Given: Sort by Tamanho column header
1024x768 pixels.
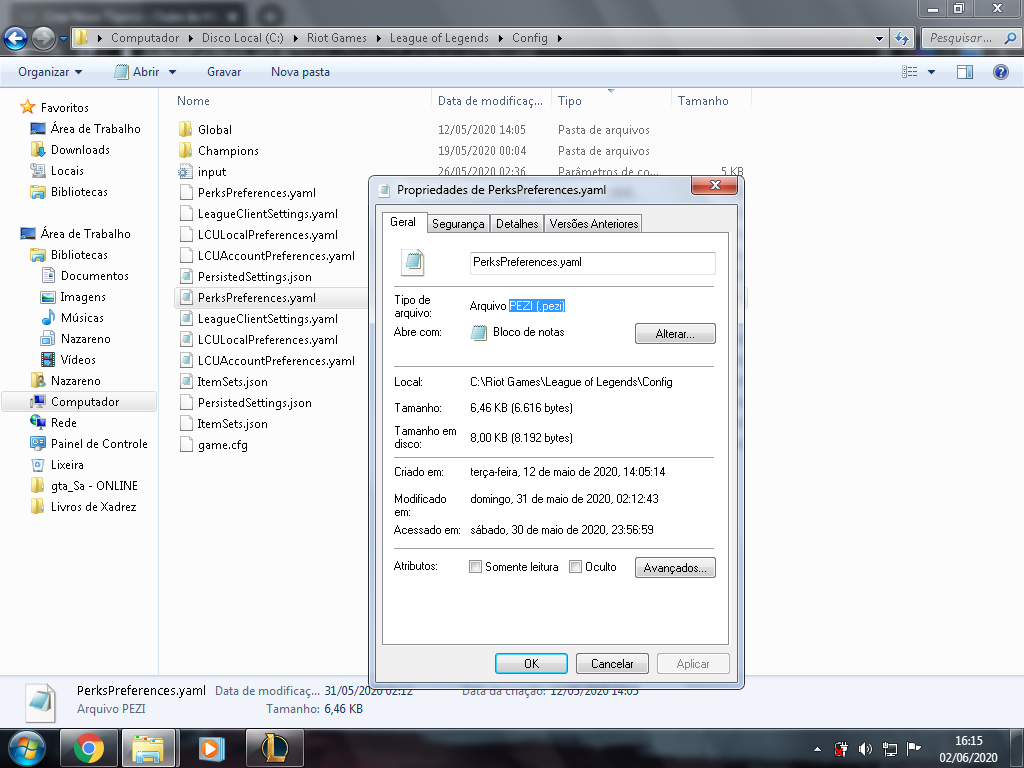Looking at the screenshot, I should (x=711, y=101).
